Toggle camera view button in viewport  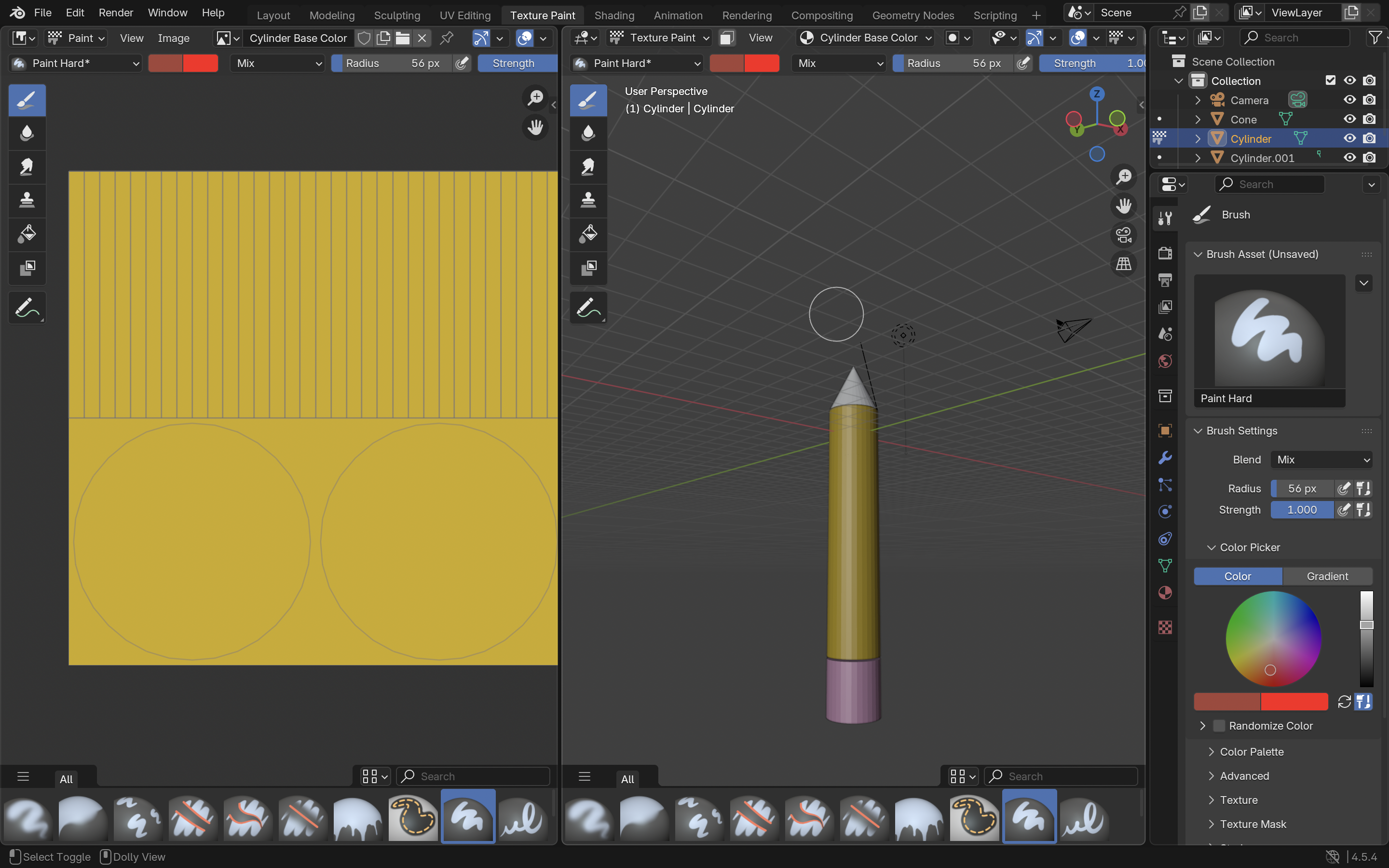point(1123,235)
